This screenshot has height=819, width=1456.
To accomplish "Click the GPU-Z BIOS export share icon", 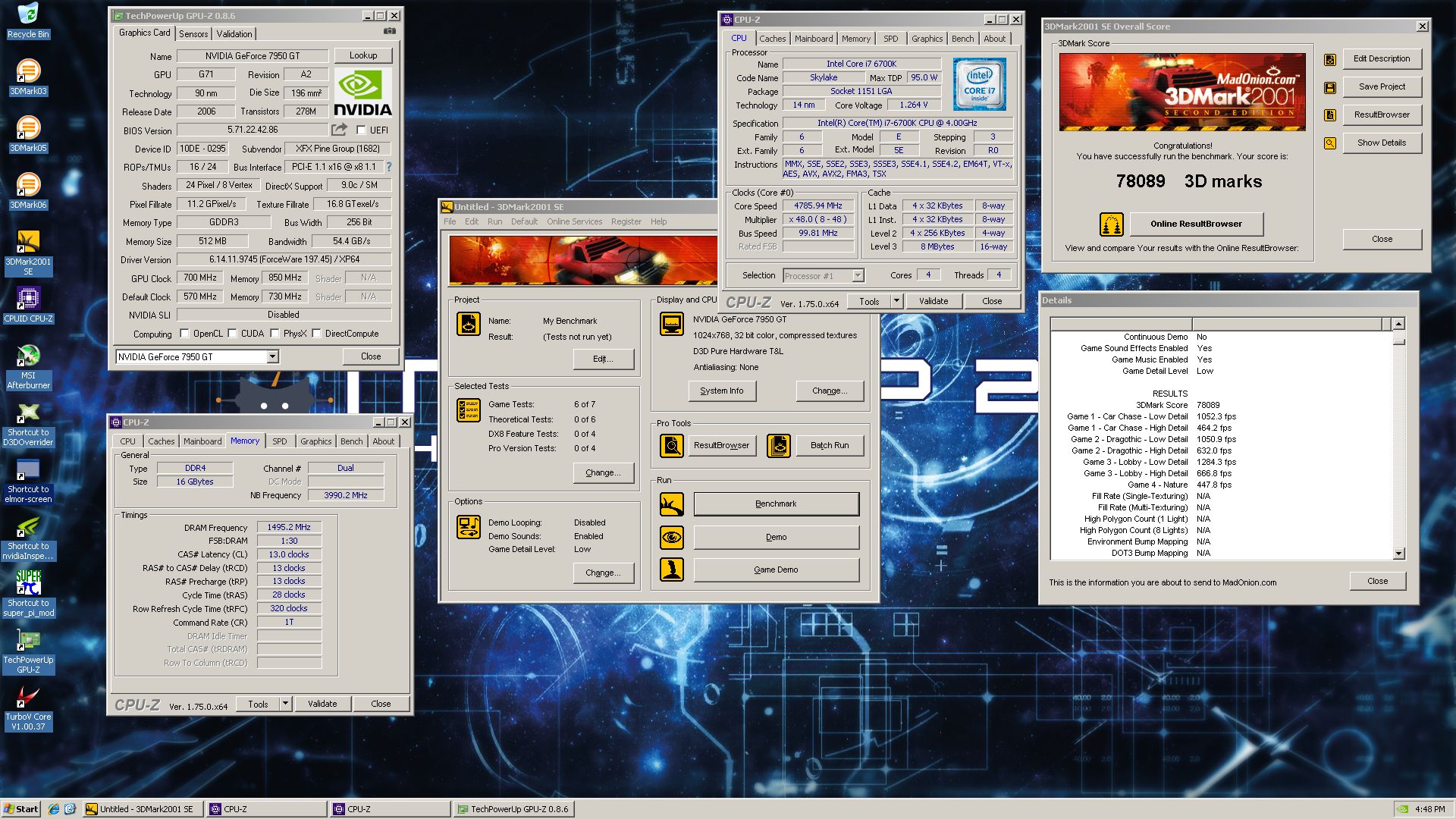I will pyautogui.click(x=339, y=130).
